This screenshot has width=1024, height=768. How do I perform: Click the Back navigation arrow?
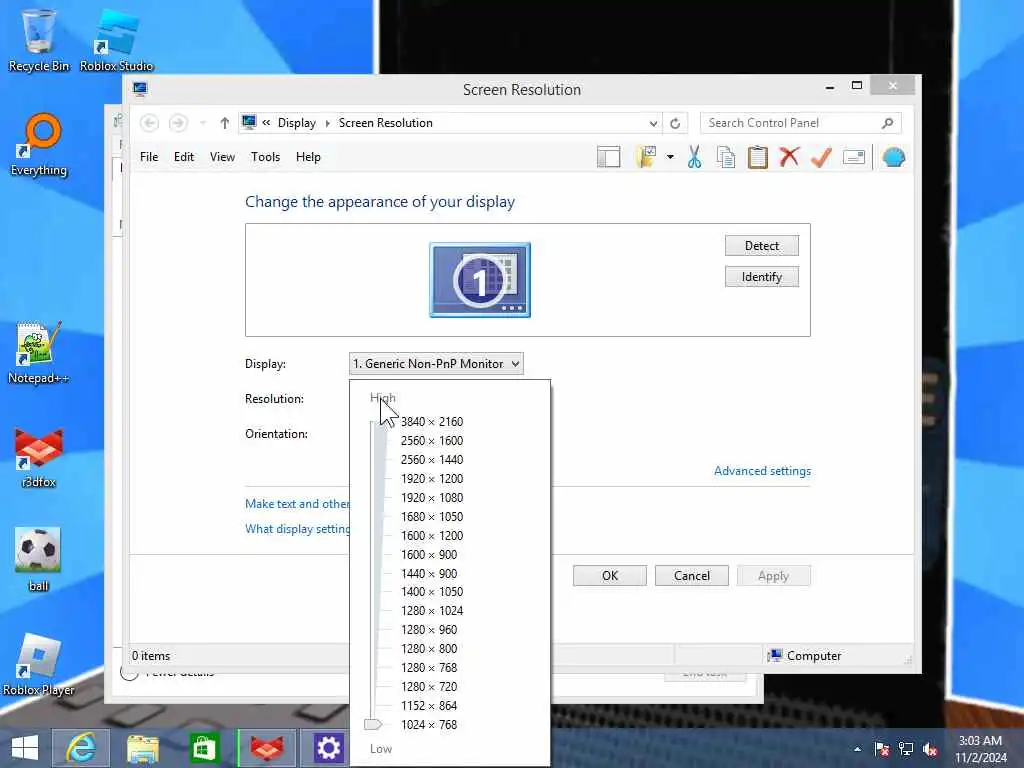tap(150, 123)
